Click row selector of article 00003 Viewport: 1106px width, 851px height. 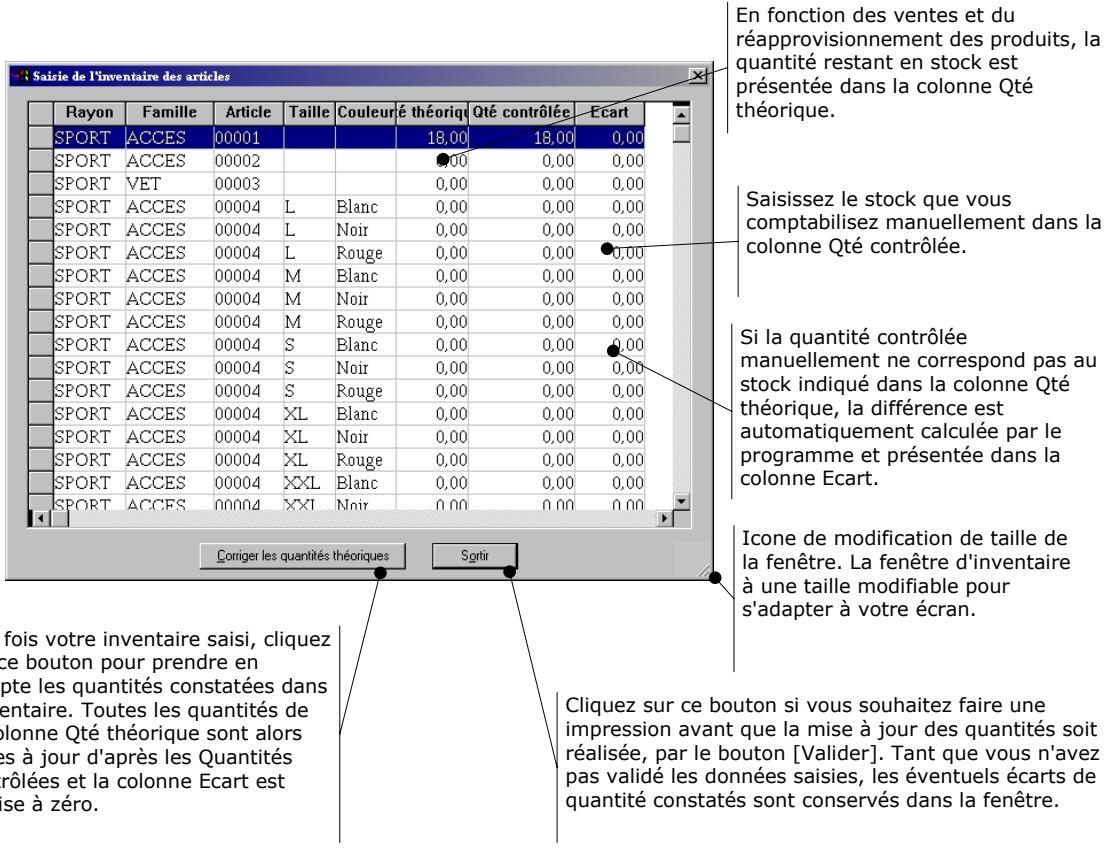[41, 183]
